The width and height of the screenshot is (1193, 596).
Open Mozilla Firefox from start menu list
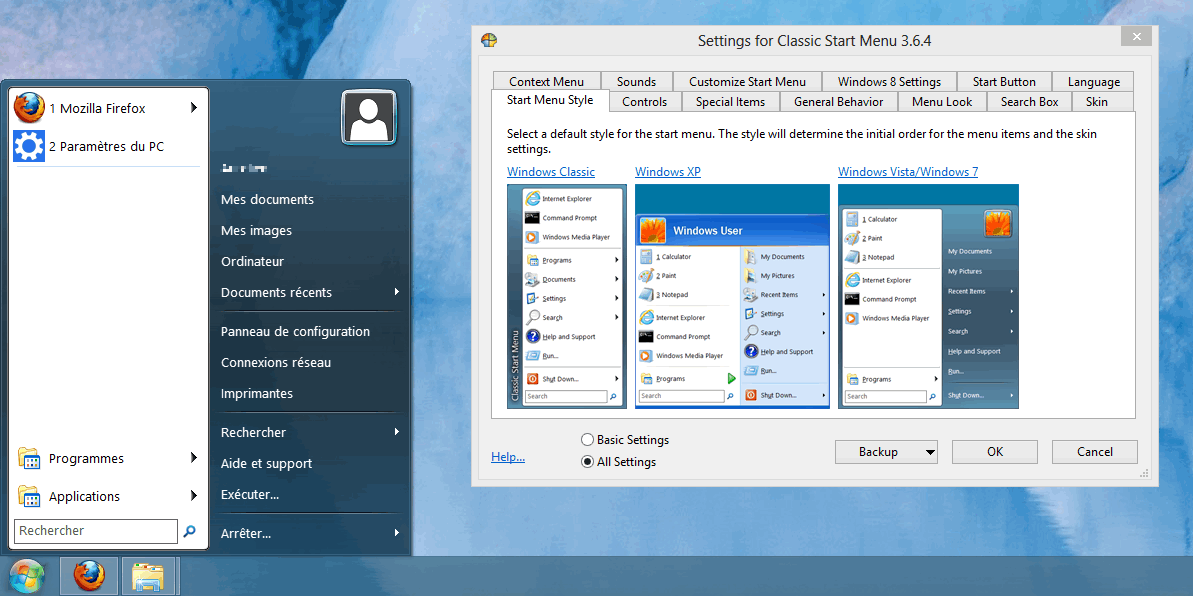pyautogui.click(x=108, y=108)
